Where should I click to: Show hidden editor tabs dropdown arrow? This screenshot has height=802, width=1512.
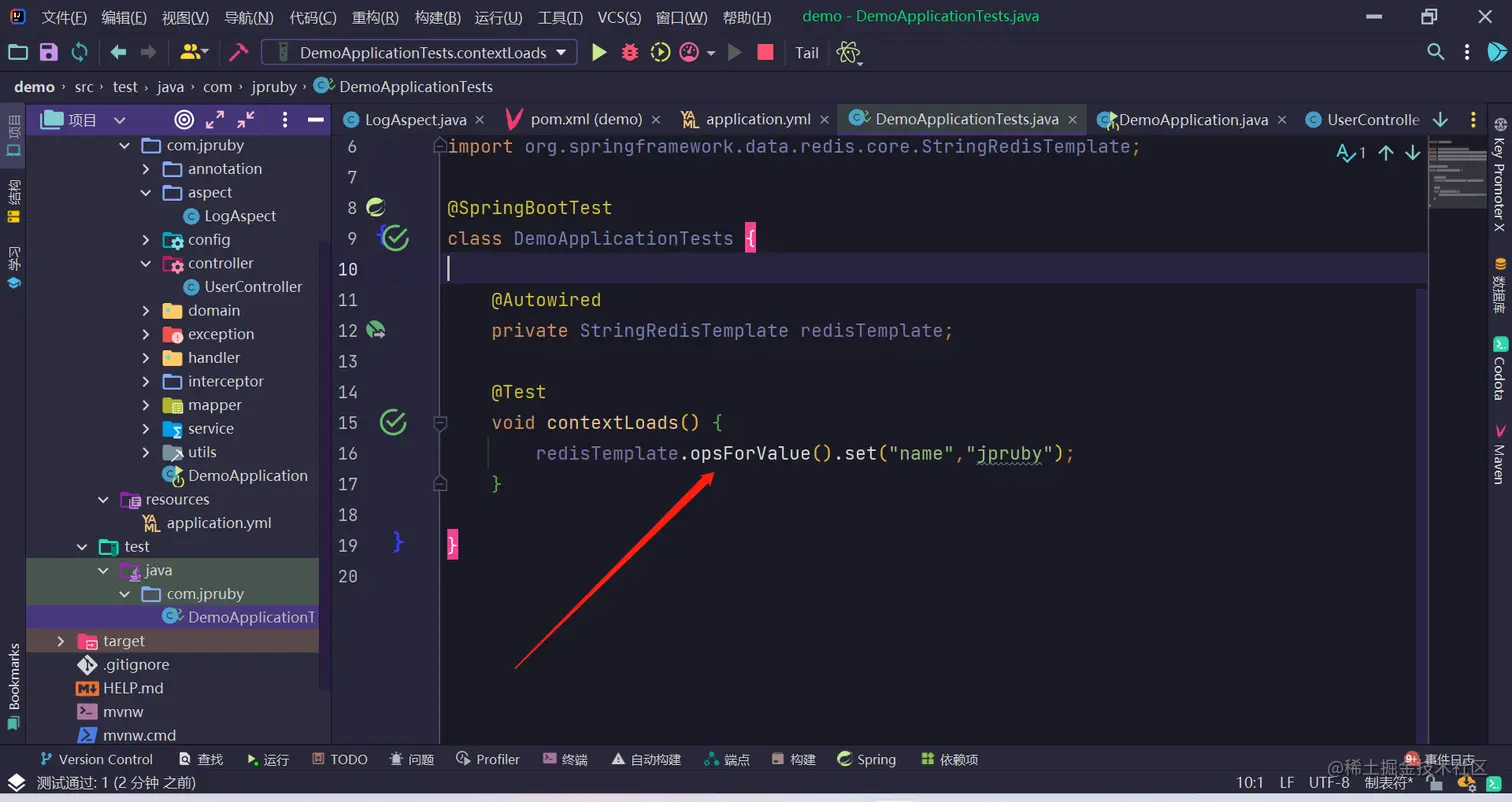coord(1440,120)
